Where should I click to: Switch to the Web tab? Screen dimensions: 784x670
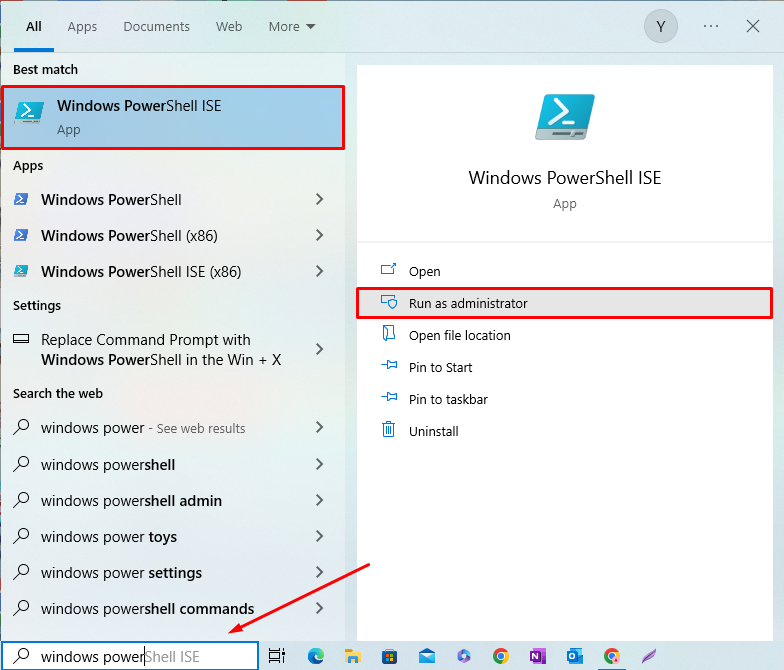coord(229,26)
